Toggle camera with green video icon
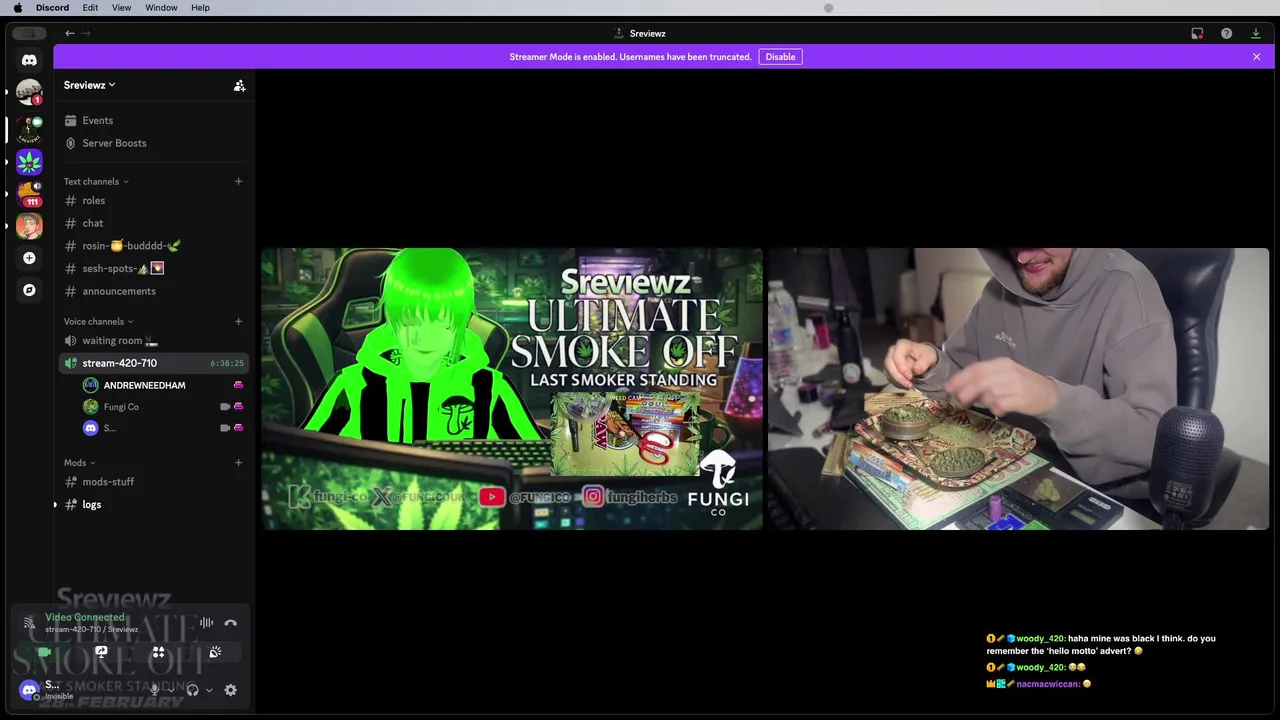This screenshot has height=720, width=1280. [44, 652]
